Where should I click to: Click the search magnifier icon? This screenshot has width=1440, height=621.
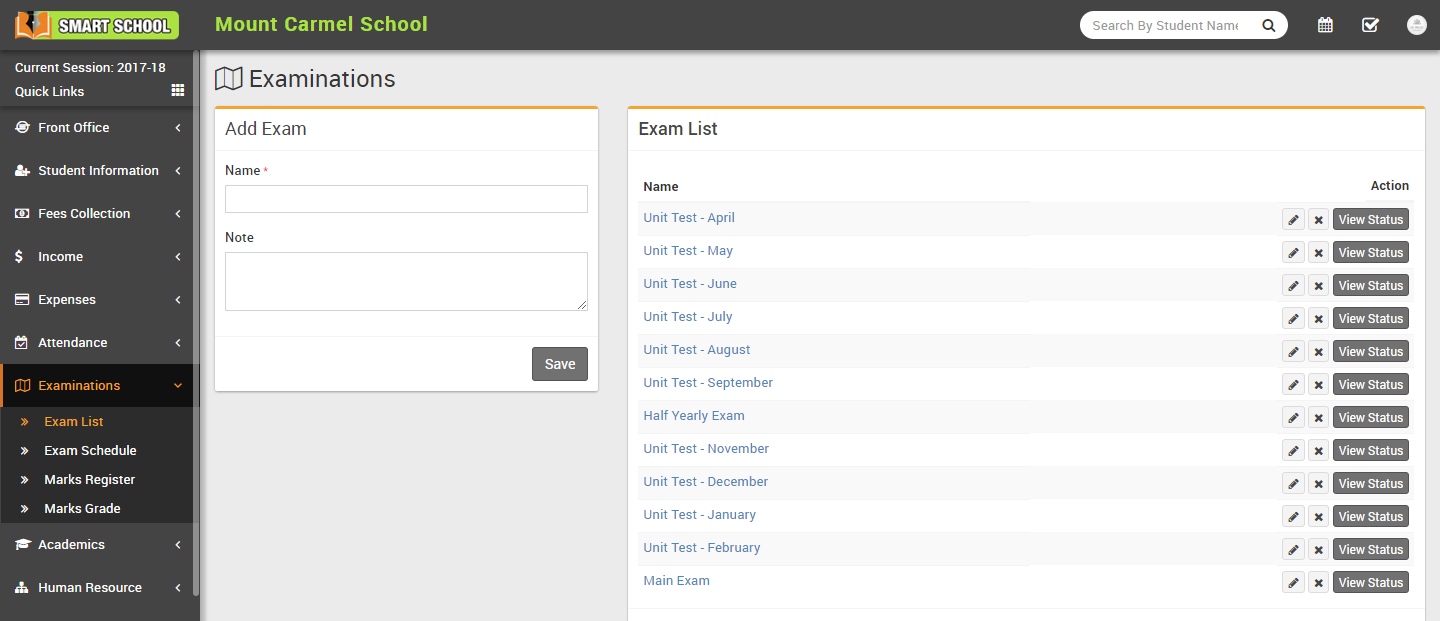1268,26
